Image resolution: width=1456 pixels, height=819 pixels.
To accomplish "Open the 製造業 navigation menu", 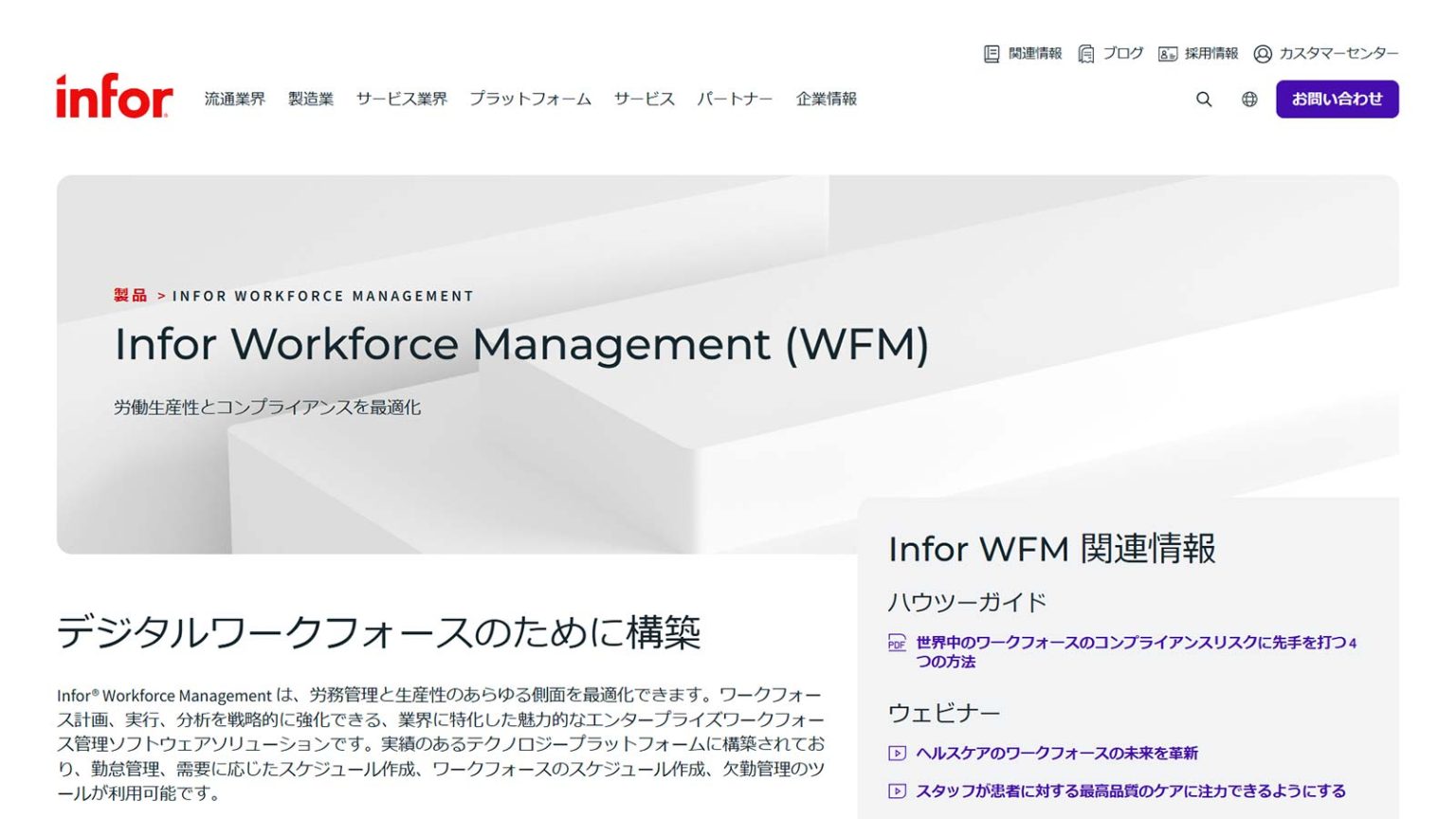I will coord(308,99).
